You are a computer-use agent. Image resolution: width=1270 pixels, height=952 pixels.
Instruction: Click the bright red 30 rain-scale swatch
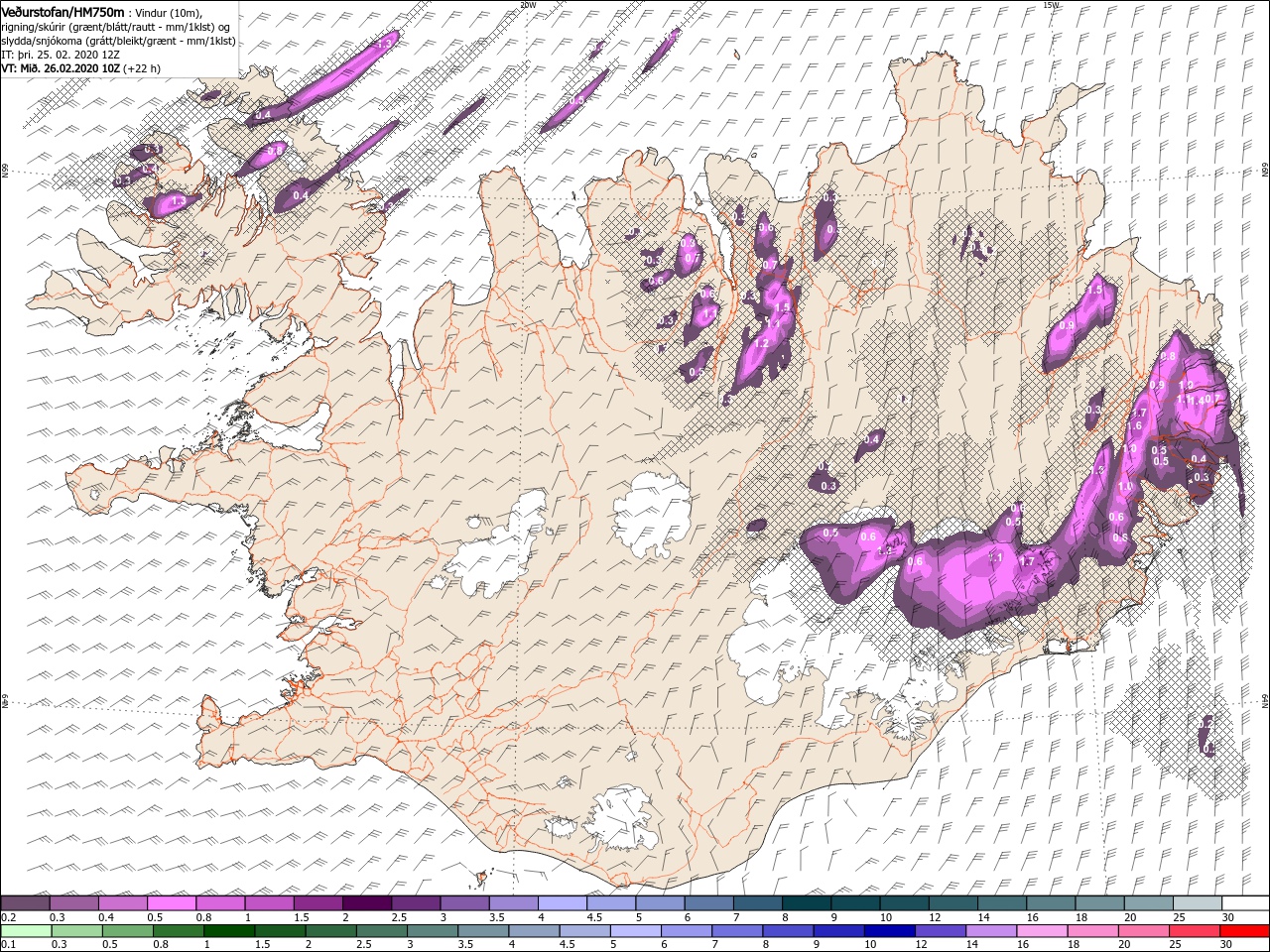click(1243, 931)
